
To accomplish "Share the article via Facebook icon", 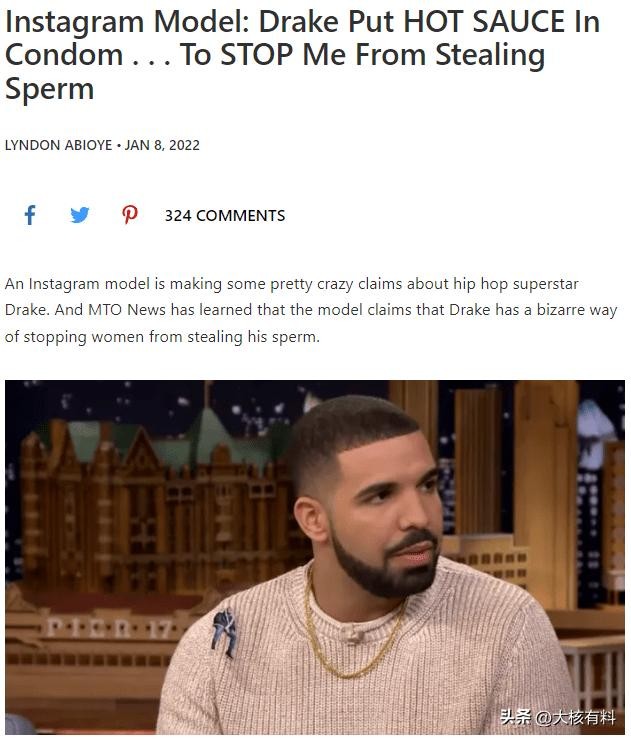I will click(x=30, y=215).
